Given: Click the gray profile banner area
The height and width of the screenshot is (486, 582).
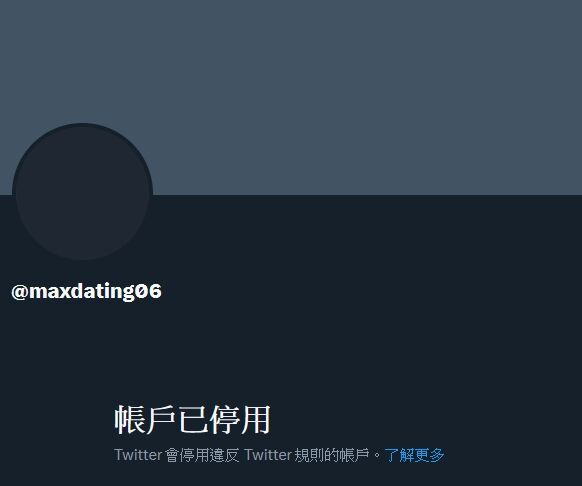Looking at the screenshot, I should click(x=291, y=97).
